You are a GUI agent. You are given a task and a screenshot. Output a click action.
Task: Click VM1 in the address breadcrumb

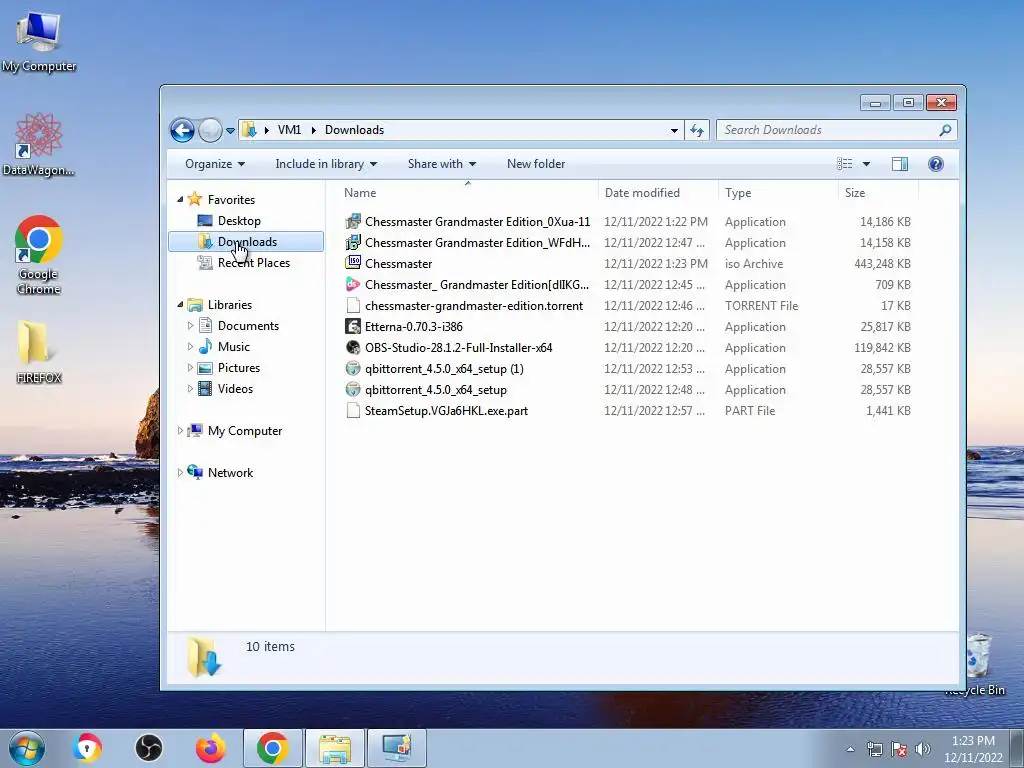coord(289,130)
